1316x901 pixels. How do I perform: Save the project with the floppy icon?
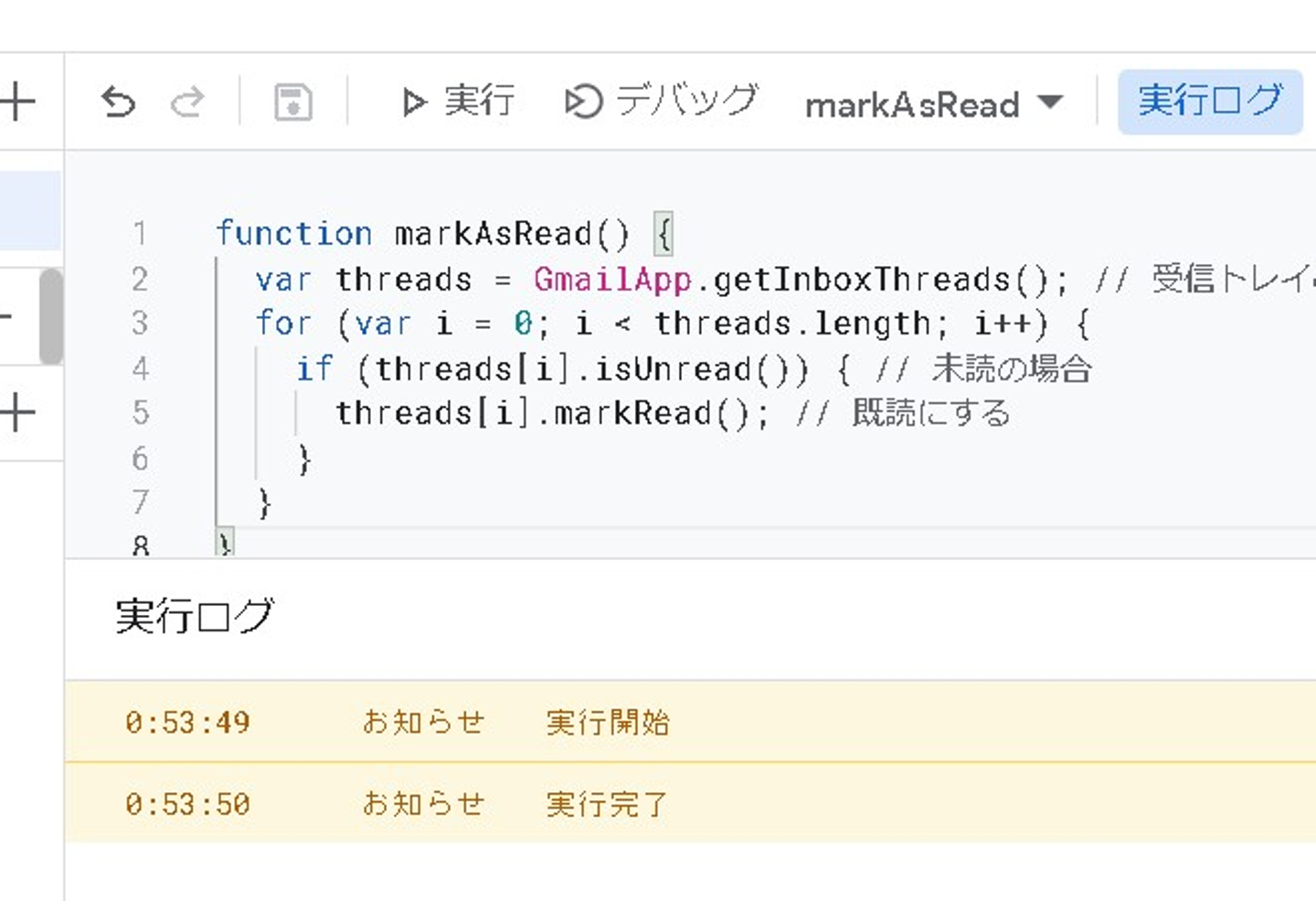coord(292,101)
